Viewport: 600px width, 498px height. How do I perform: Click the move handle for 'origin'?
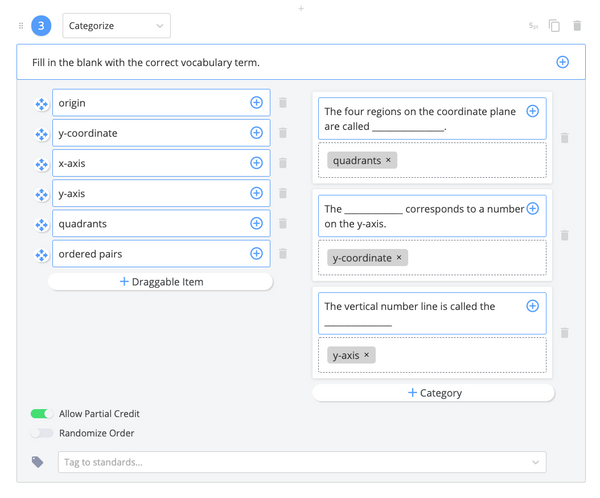point(41,104)
